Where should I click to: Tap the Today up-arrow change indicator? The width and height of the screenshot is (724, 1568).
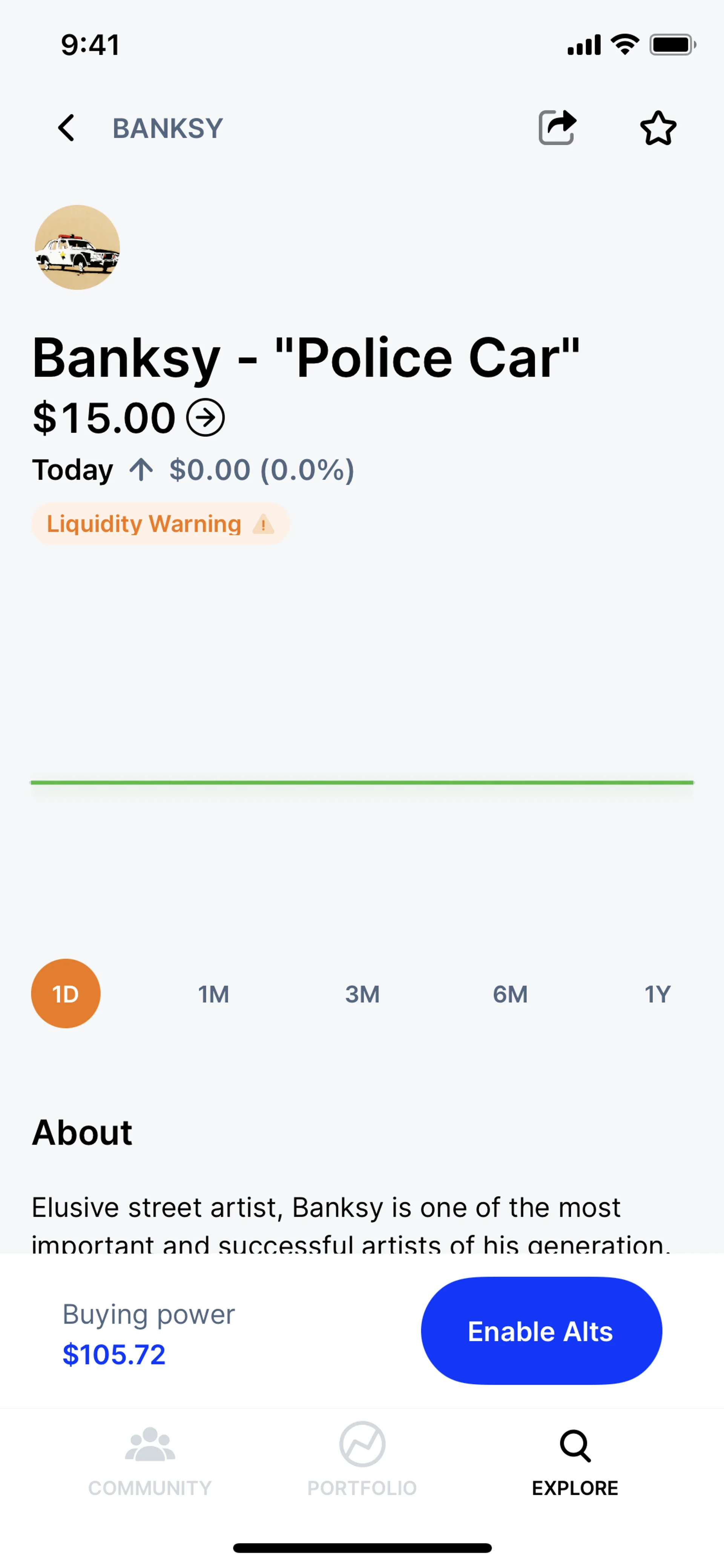[141, 470]
